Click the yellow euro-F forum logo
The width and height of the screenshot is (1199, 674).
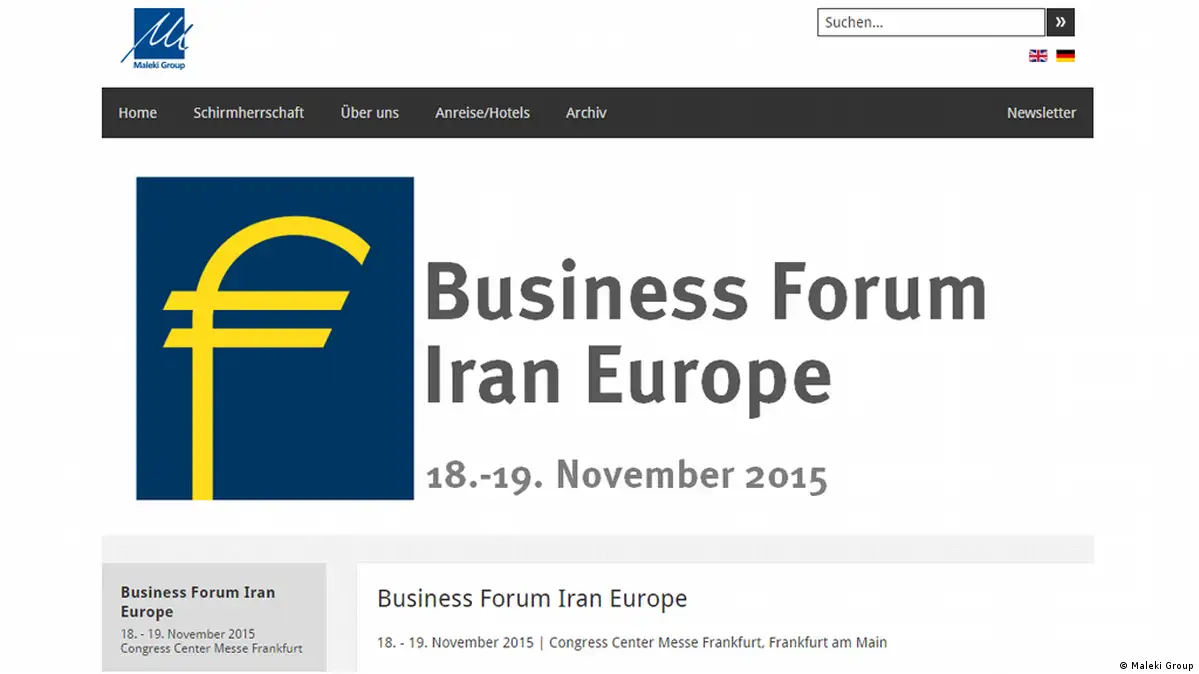coord(274,338)
